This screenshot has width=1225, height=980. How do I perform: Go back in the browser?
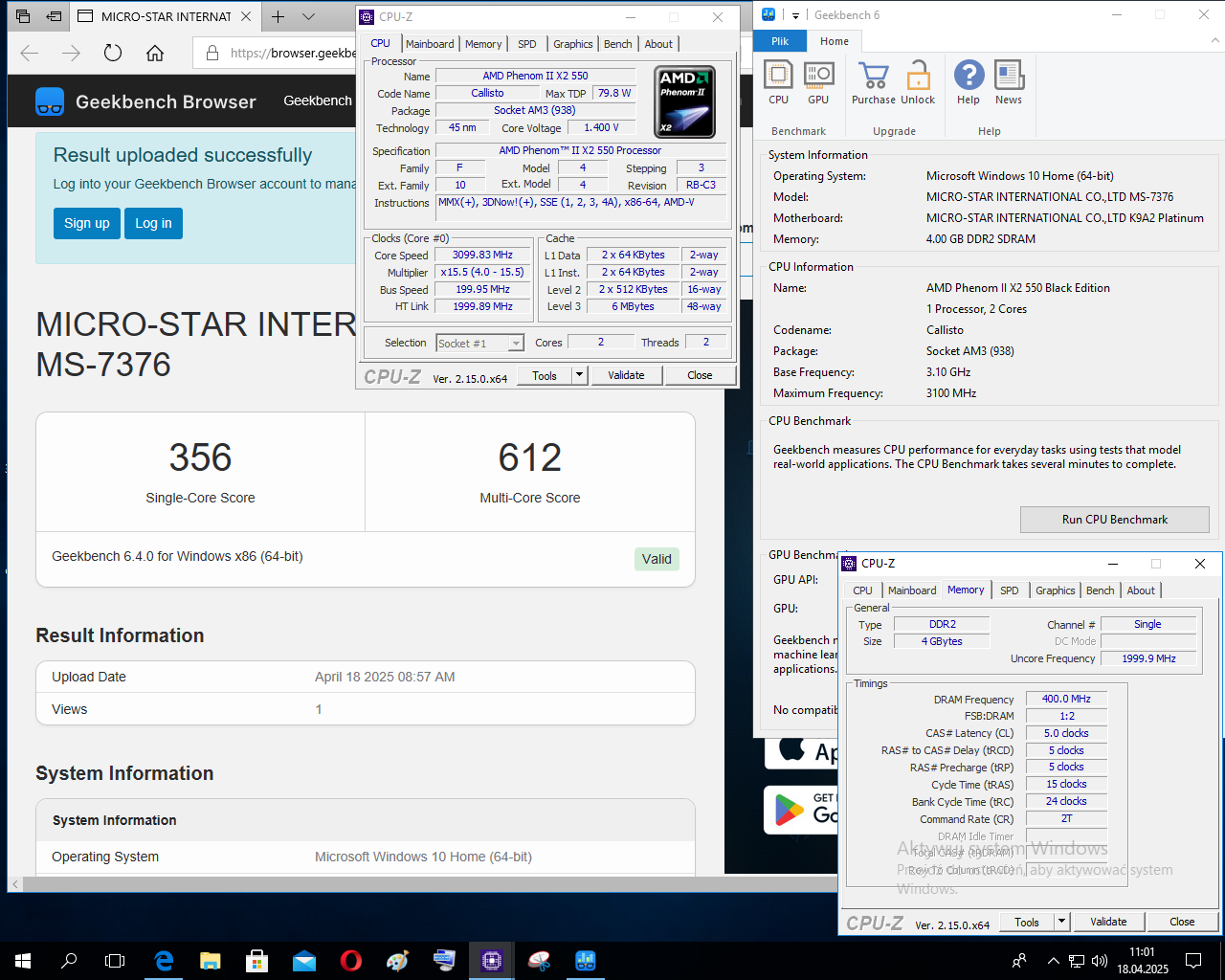30,53
